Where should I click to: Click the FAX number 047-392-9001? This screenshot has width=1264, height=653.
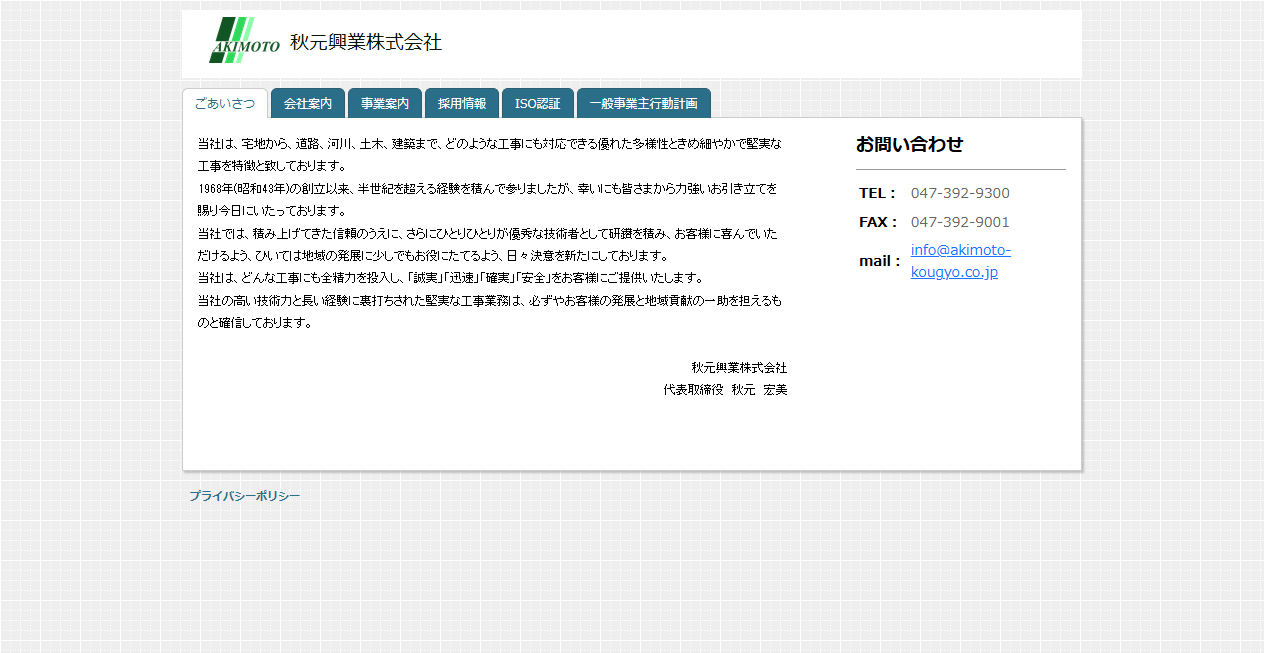click(x=959, y=222)
